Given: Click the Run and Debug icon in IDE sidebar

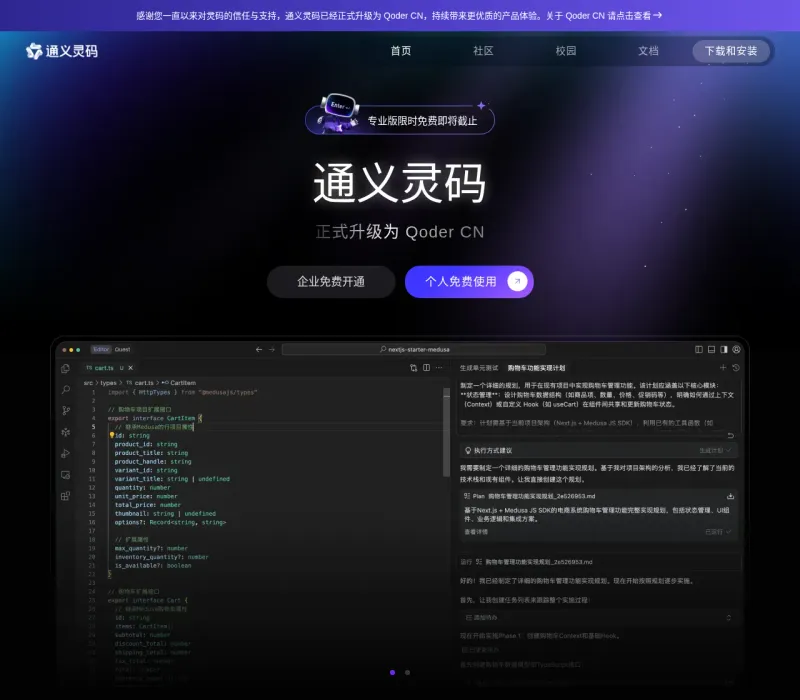Looking at the screenshot, I should (x=65, y=454).
